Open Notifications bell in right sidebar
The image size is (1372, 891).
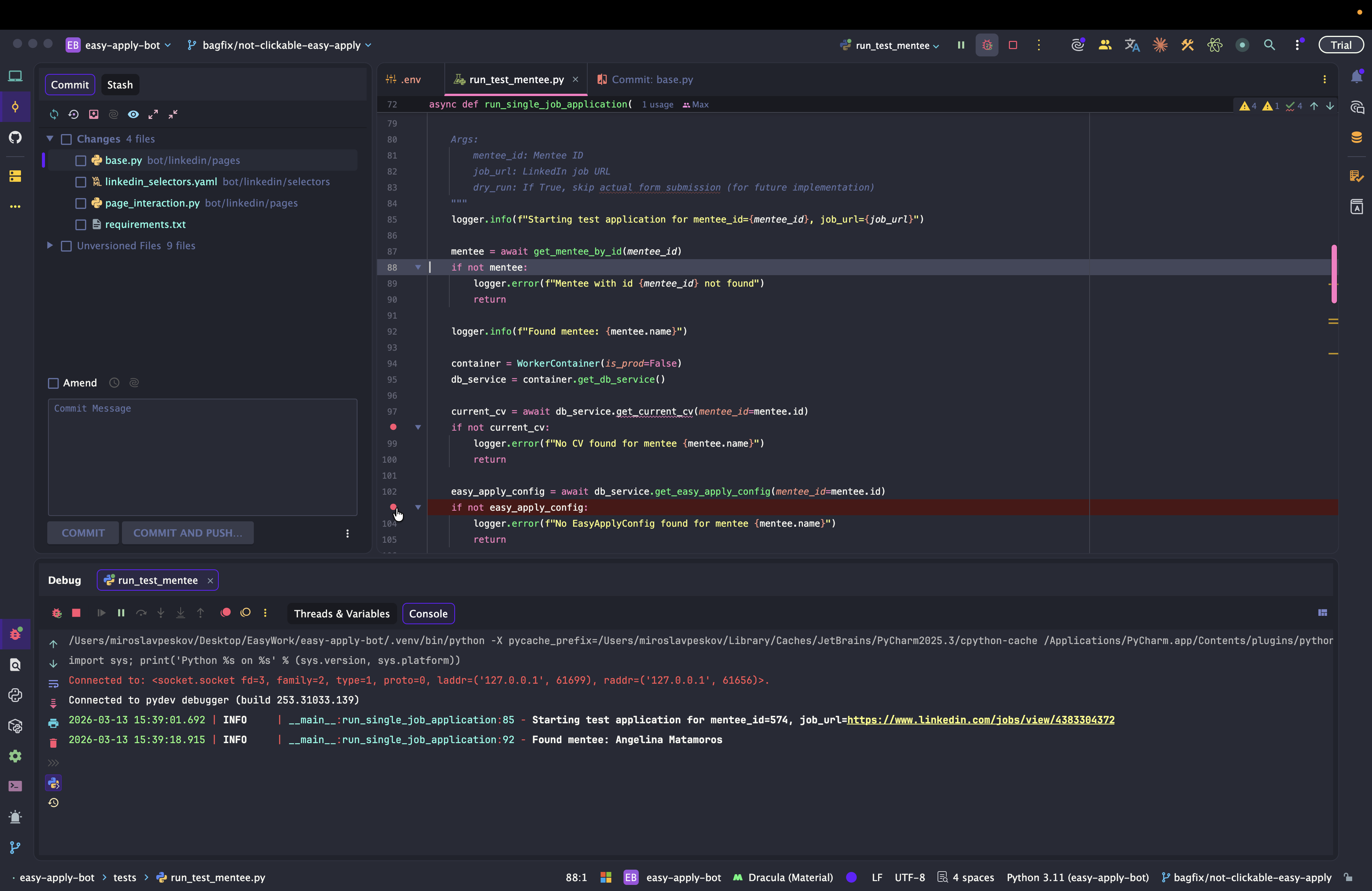(x=1356, y=77)
